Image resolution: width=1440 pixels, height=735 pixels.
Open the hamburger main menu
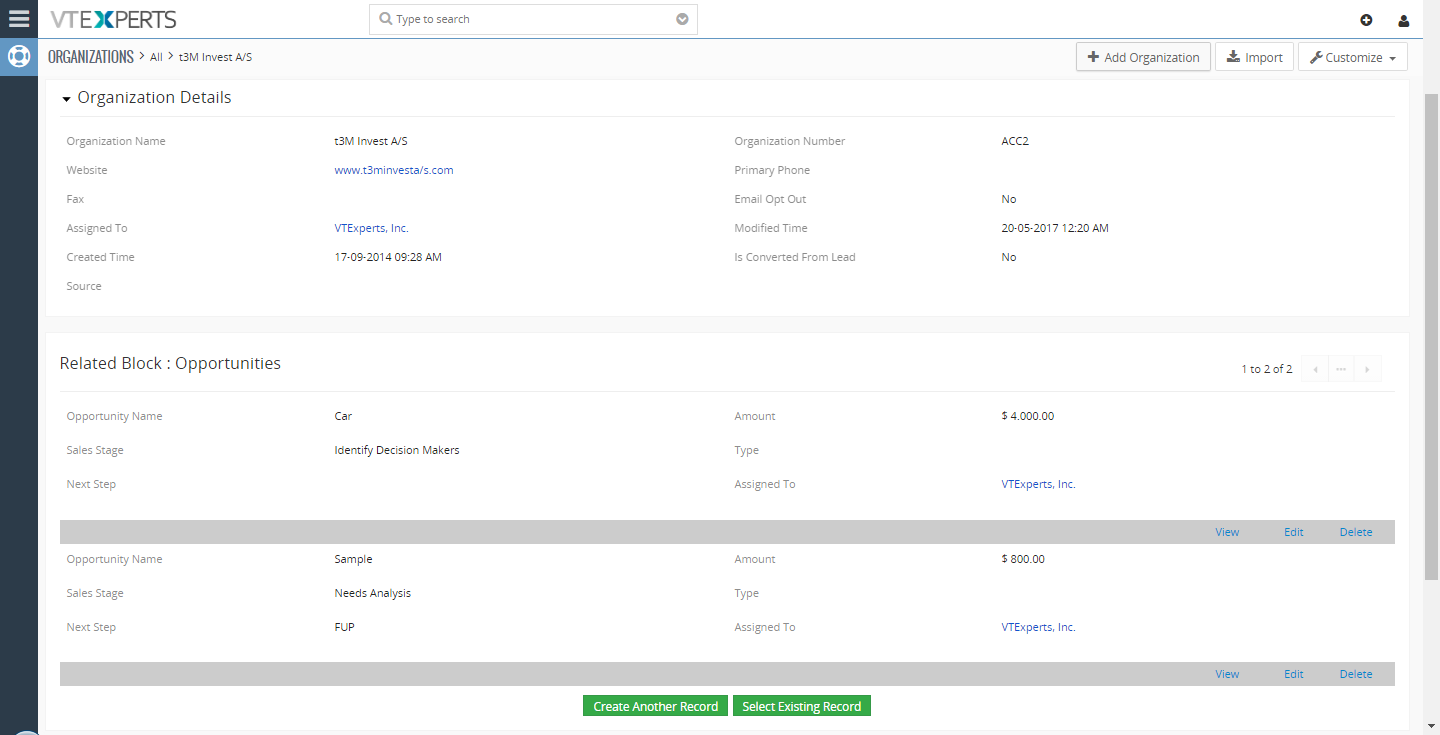point(19,19)
